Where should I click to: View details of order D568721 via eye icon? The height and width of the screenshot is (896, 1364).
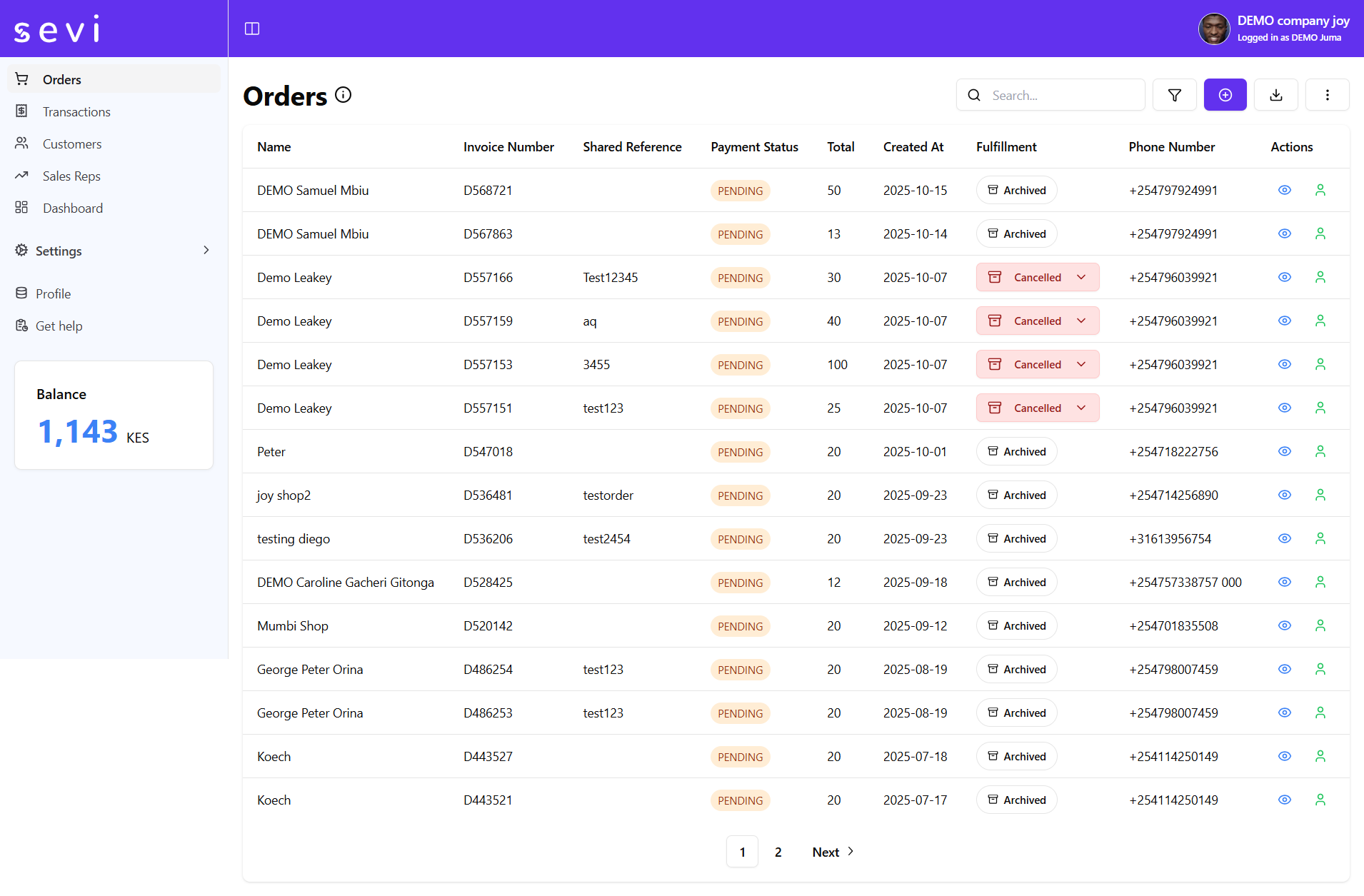(1283, 190)
